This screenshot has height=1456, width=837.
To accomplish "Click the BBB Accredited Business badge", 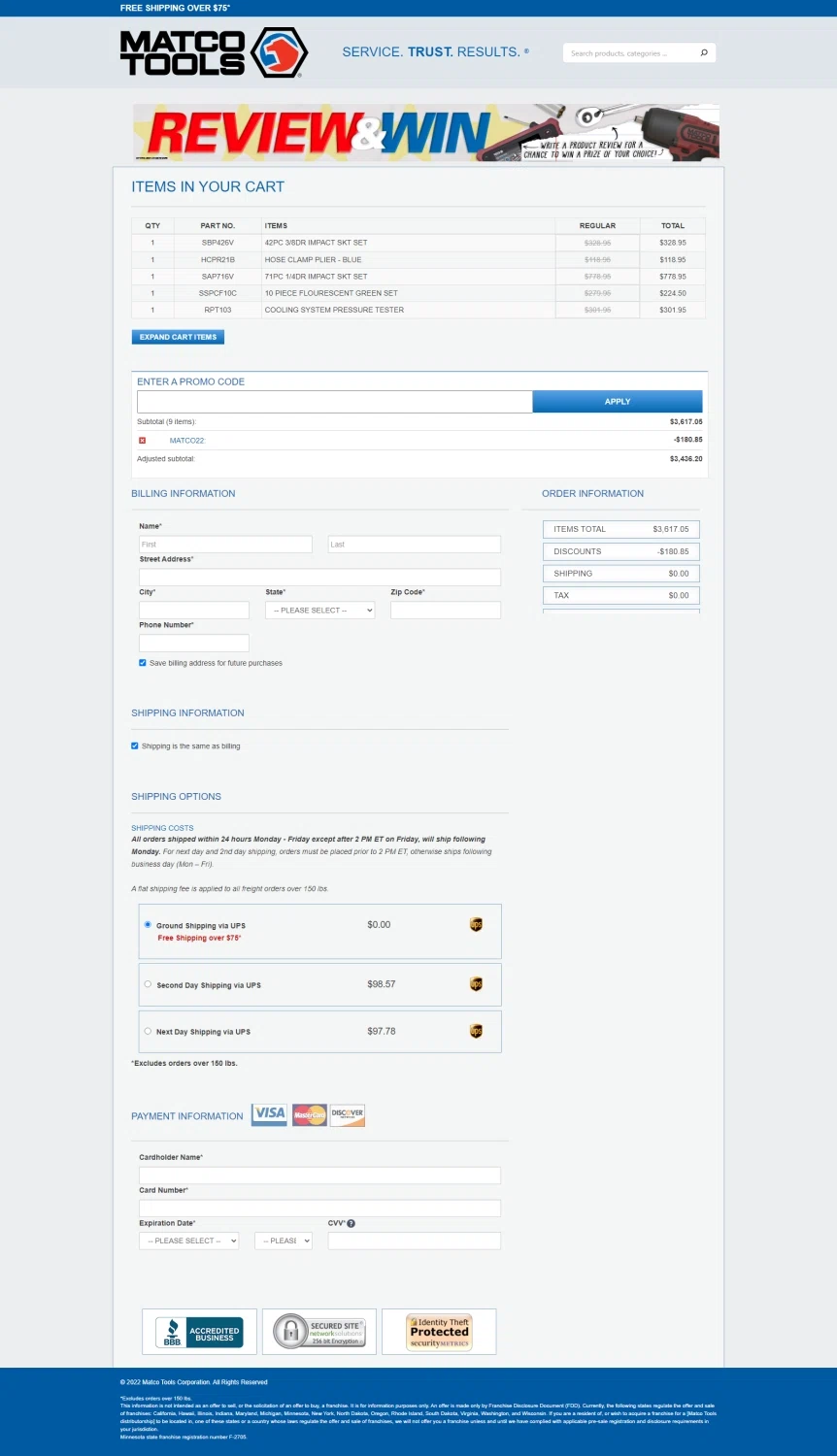I will 199,1332.
